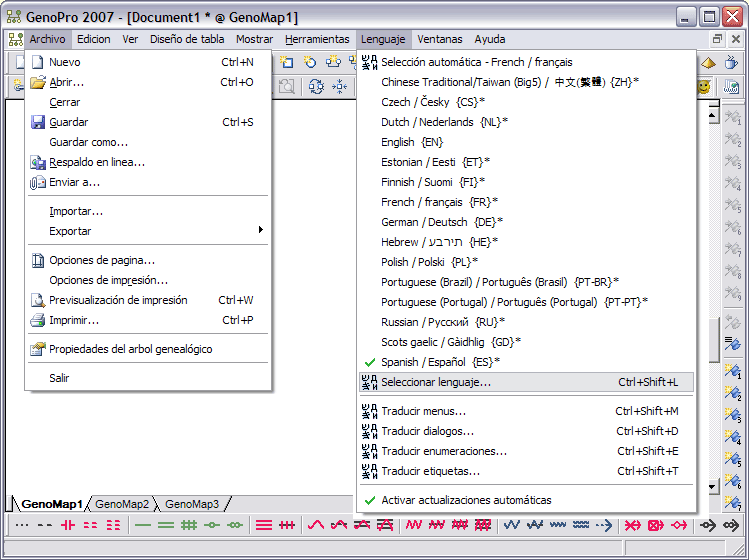Switch to the GenoMap2 tab
The height and width of the screenshot is (560, 749).
(122, 504)
